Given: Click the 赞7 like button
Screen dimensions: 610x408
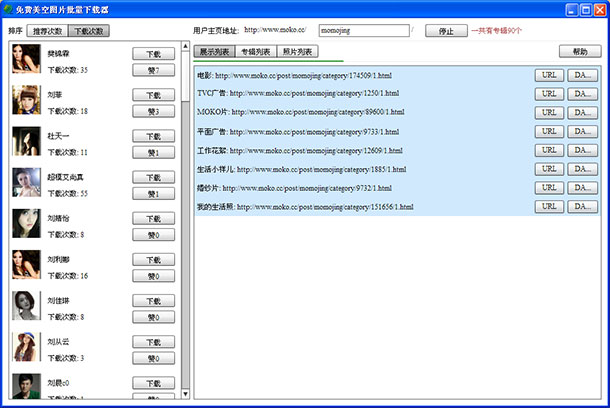Looking at the screenshot, I should (x=153, y=70).
